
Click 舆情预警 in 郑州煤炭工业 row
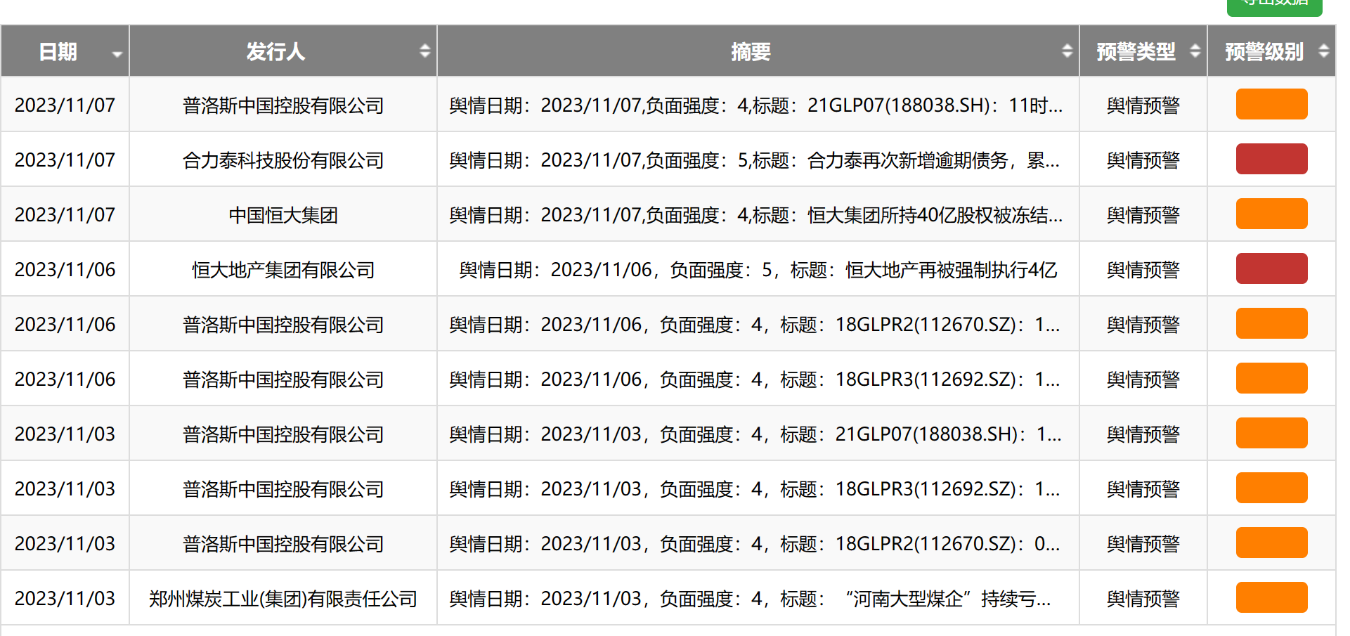[1143, 599]
